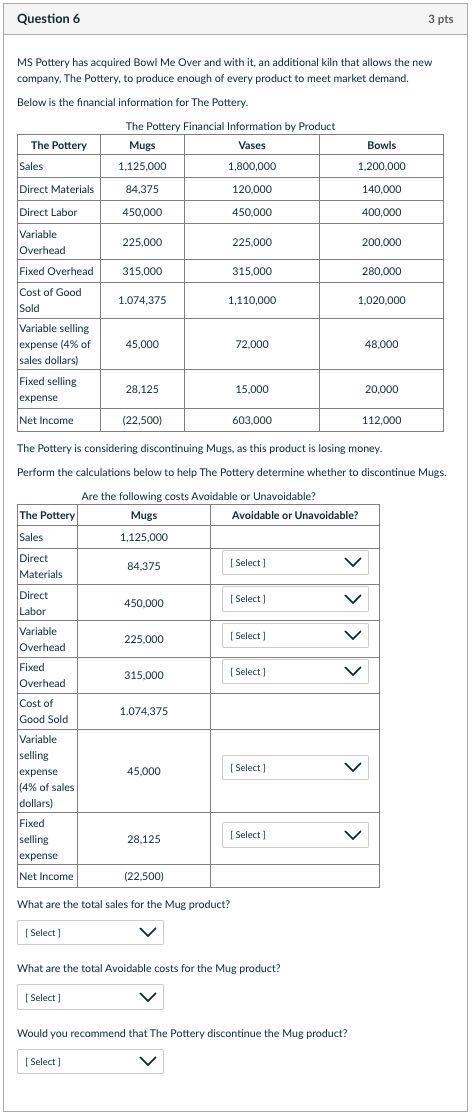
Task: Click chevron arrow in total sales select
Action: tap(148, 933)
